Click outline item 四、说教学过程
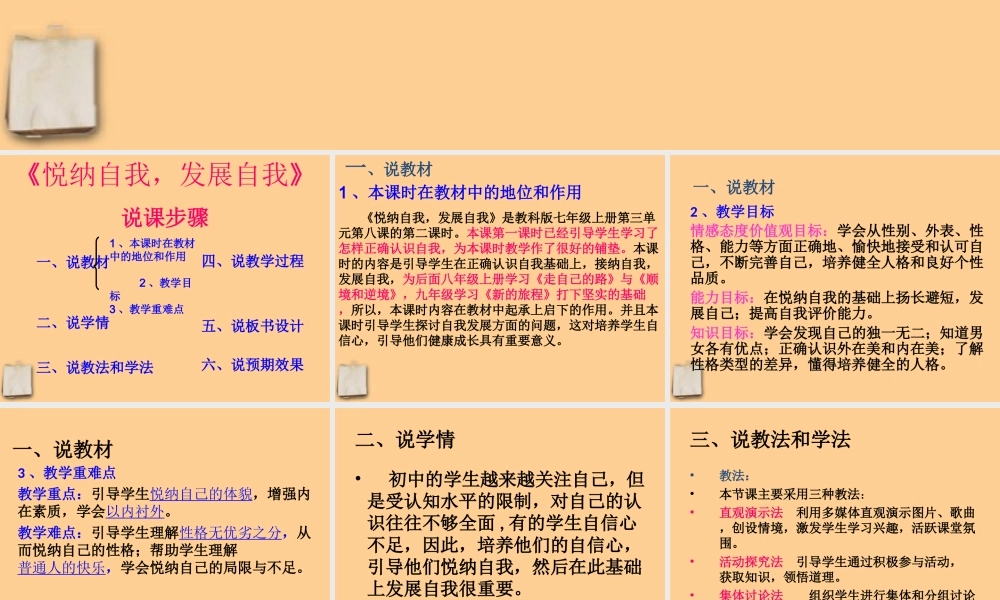The width and height of the screenshot is (1000, 600). pos(253,261)
